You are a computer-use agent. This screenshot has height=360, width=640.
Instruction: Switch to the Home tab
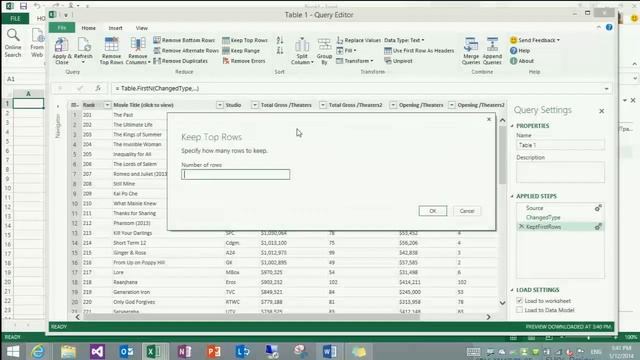(x=88, y=28)
